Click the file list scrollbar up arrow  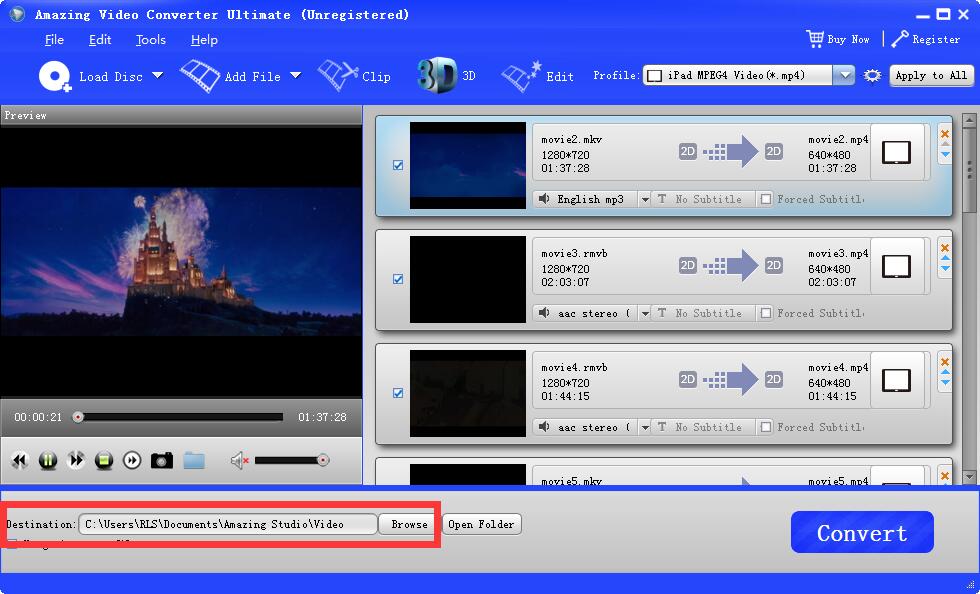click(x=969, y=119)
